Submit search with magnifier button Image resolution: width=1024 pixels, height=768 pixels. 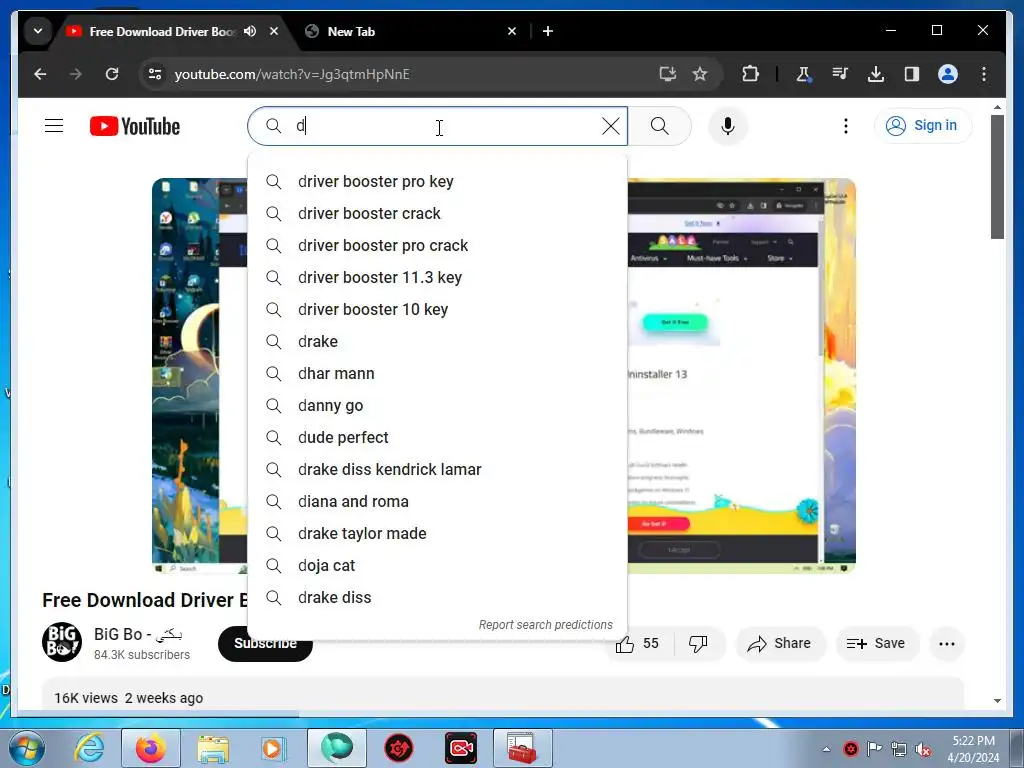[660, 126]
